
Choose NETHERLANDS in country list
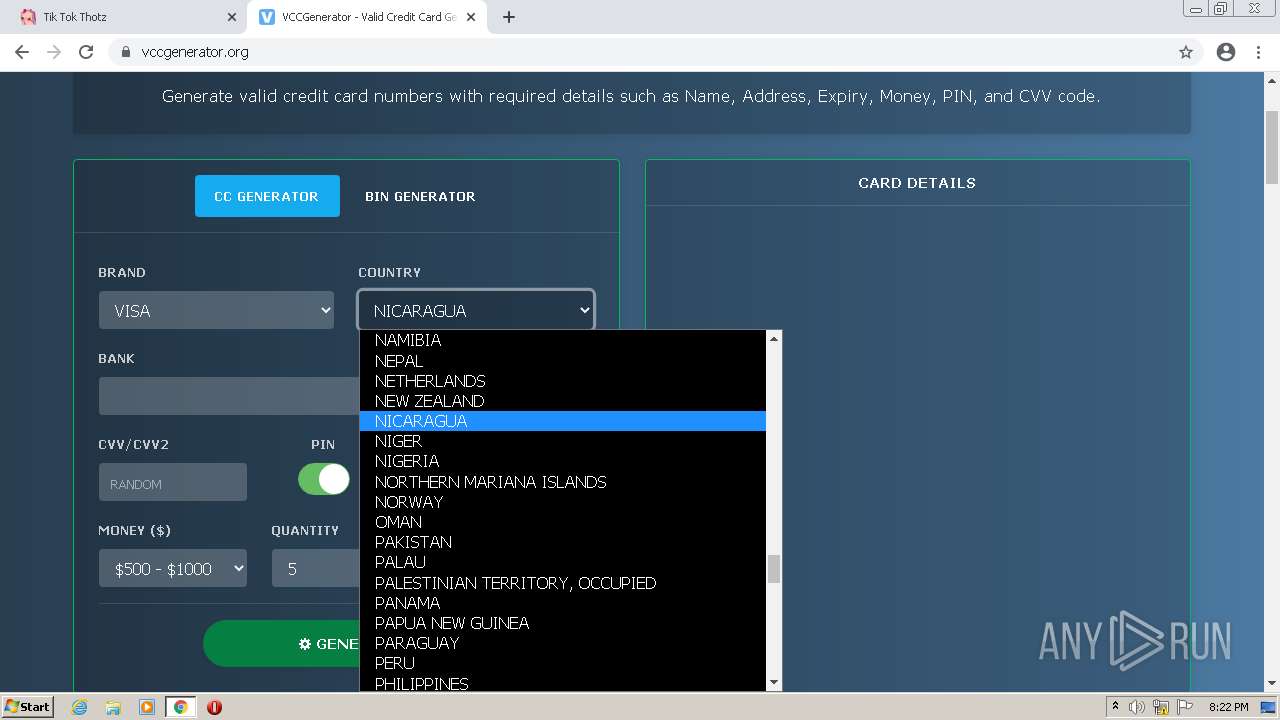563,380
